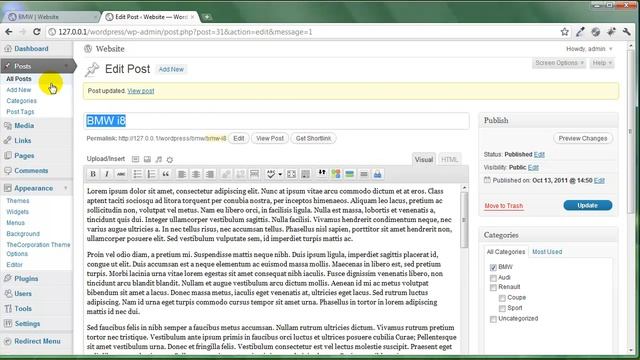
Task: Click the up-down arrows toolbar icon
Action: (x=322, y=173)
